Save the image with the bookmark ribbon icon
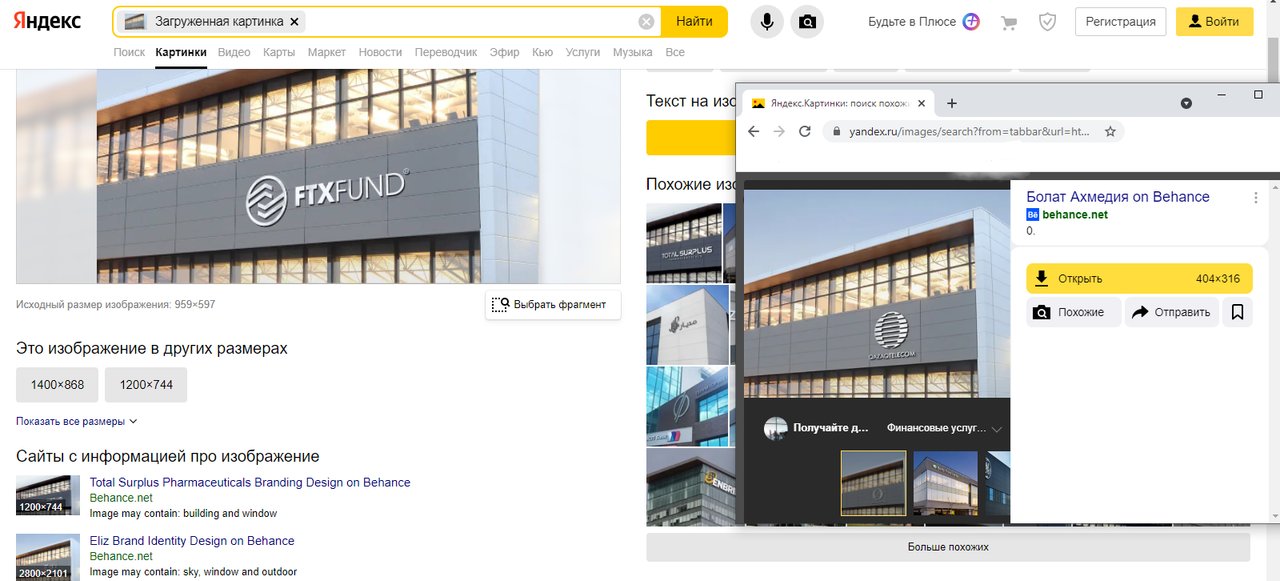 1238,312
